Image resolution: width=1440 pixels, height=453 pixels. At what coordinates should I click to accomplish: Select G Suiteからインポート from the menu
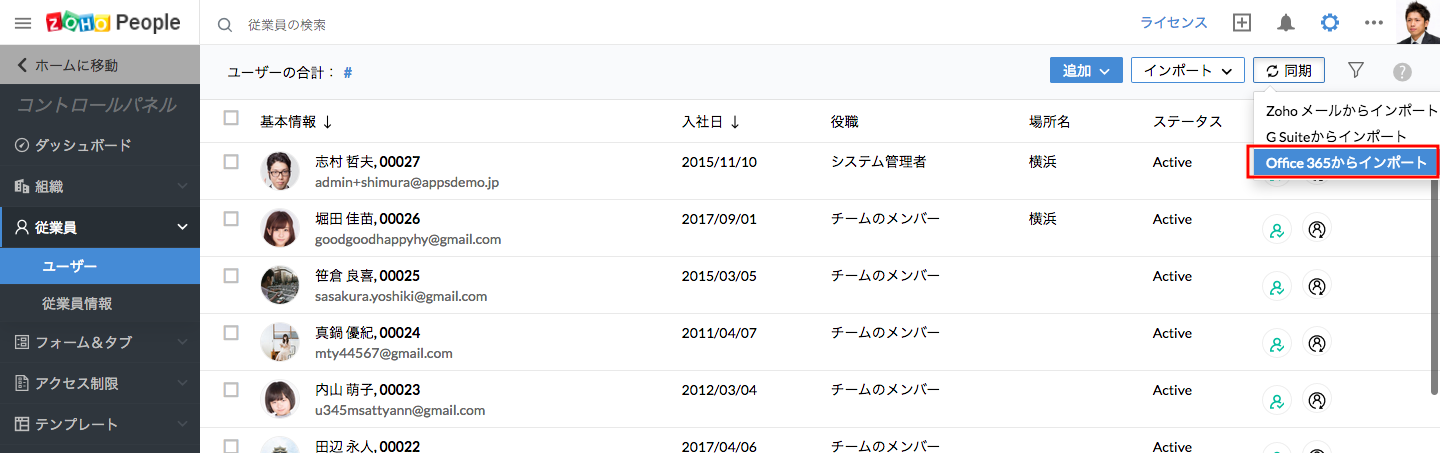pyautogui.click(x=1335, y=136)
